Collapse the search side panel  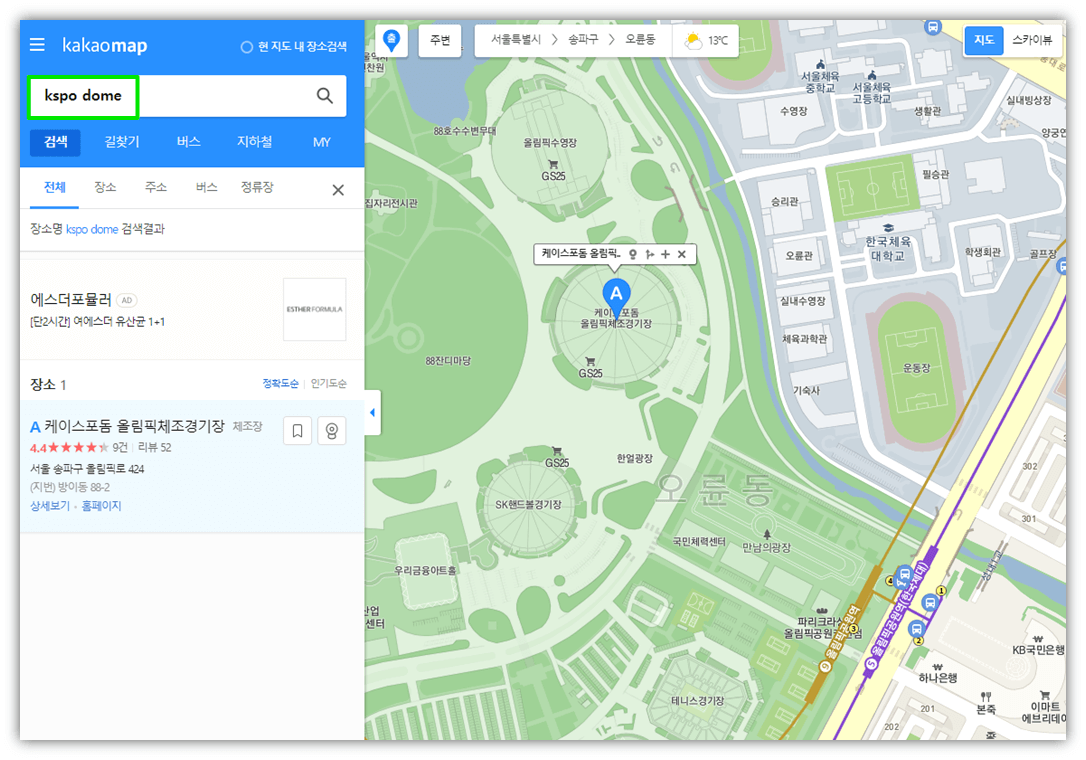373,412
